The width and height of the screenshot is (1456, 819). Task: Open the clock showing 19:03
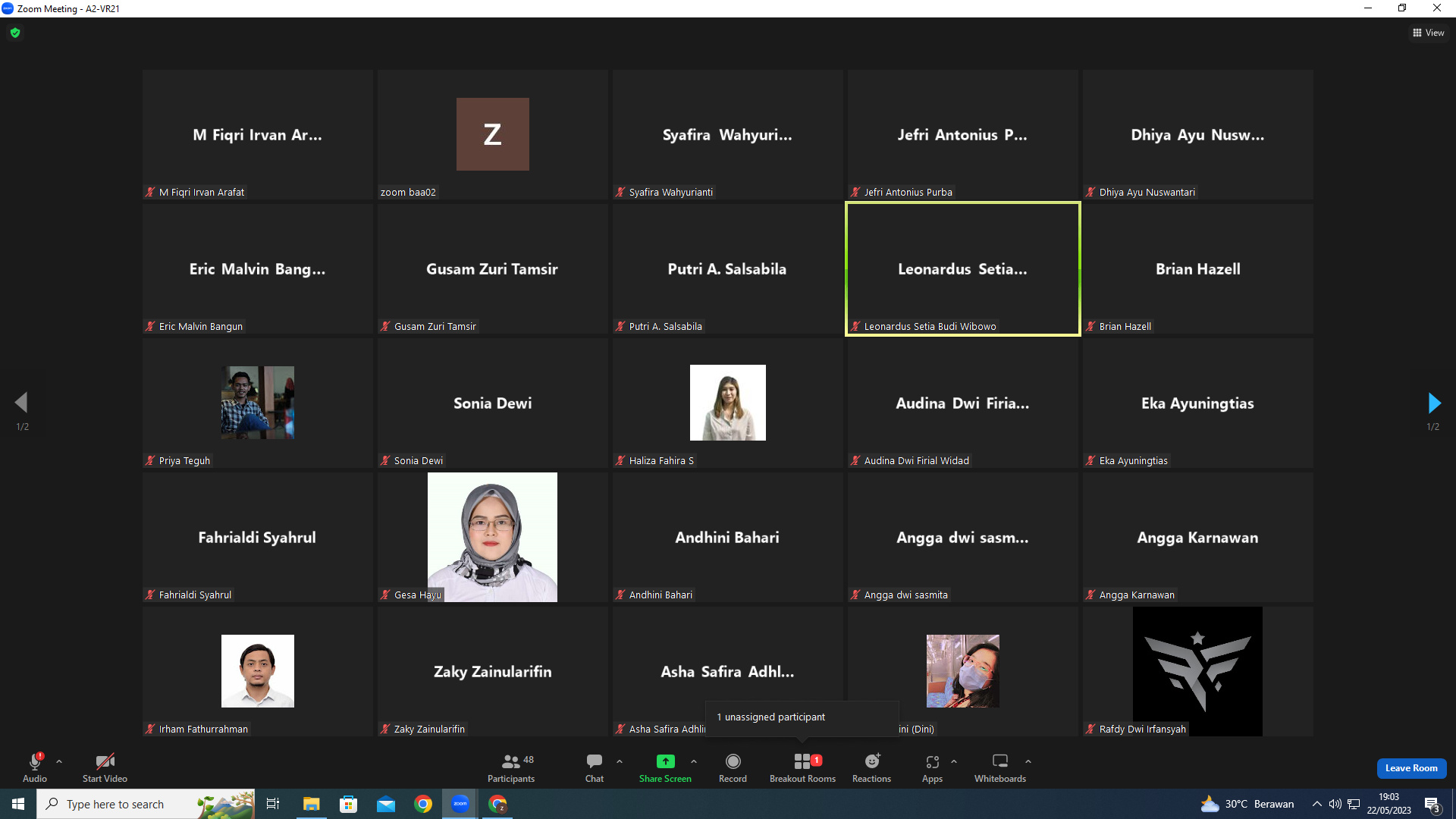click(x=1389, y=804)
